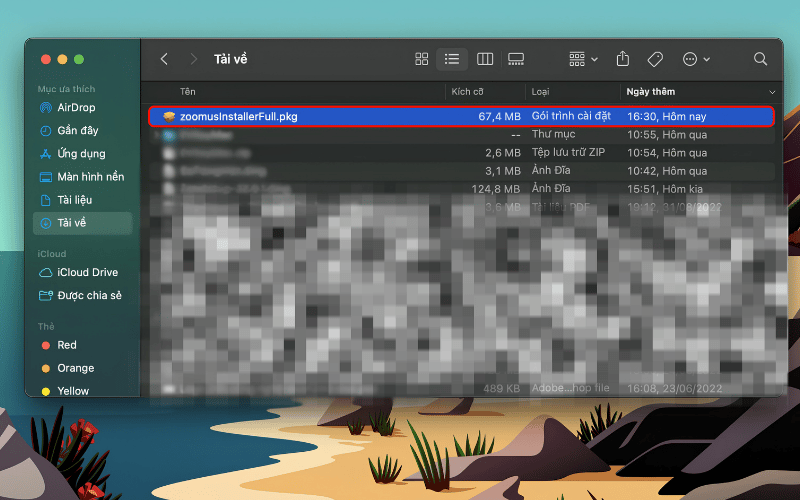The image size is (800, 500).
Task: Click the Gói trình cài đặt type cell
Action: 571,116
